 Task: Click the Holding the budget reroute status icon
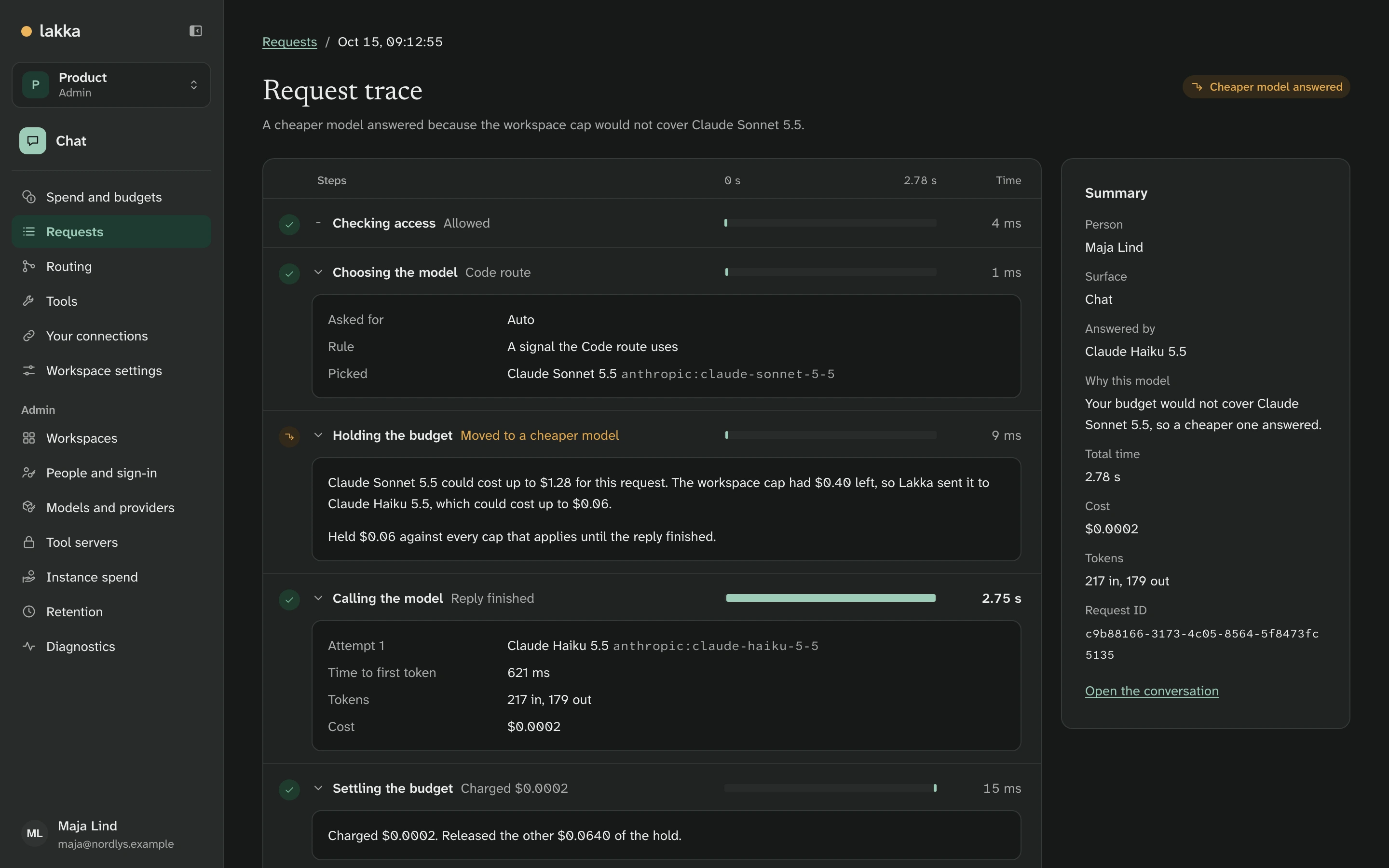point(289,436)
